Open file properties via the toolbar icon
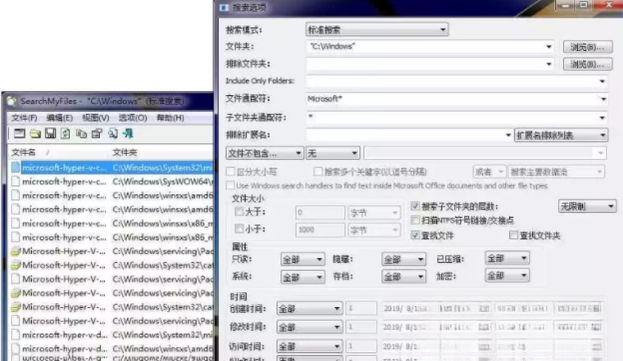This screenshot has height=361, width=623. tap(97, 134)
